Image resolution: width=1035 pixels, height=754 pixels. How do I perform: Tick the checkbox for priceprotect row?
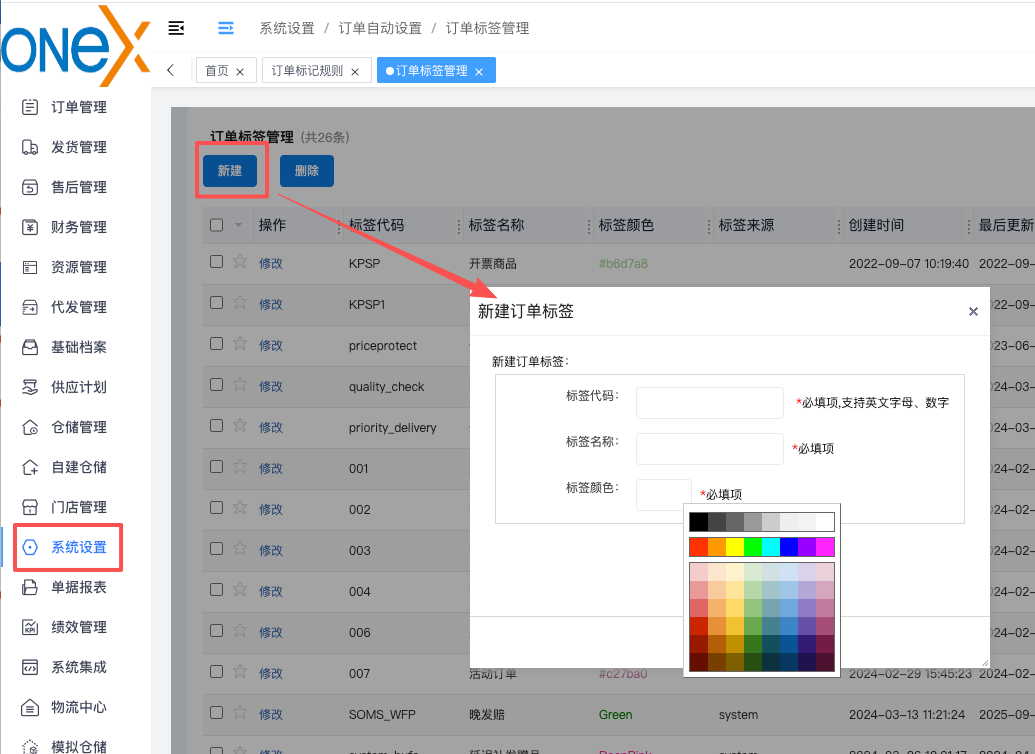217,344
